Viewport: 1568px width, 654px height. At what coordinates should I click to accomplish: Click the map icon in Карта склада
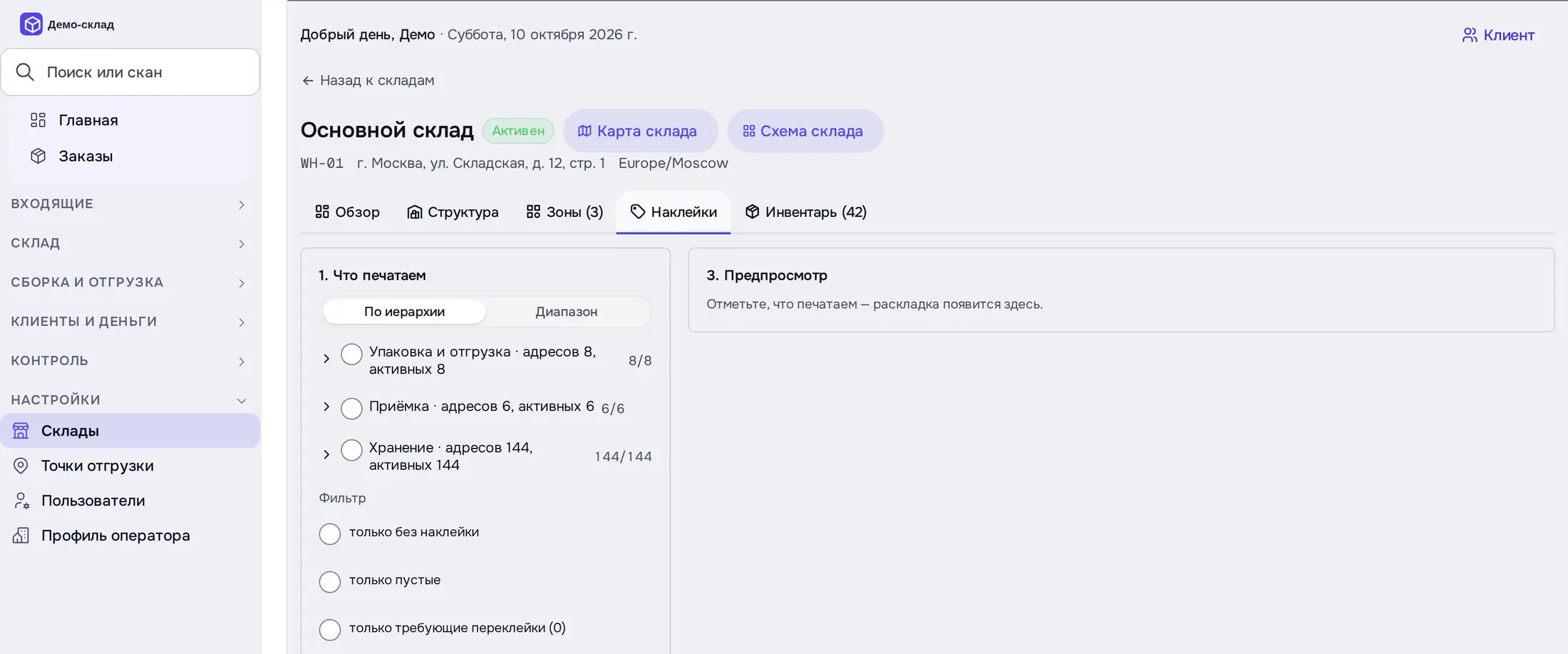[584, 131]
